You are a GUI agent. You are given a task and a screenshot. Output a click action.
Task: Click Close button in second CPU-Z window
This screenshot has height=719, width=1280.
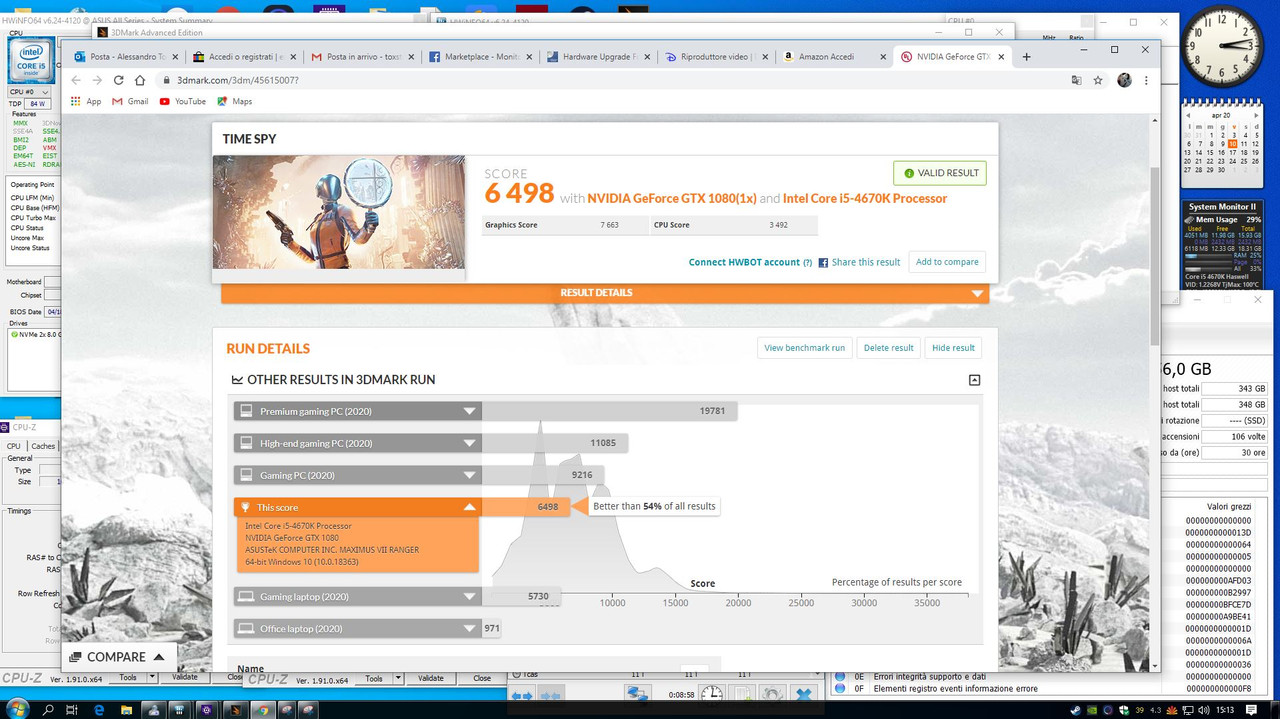click(482, 678)
